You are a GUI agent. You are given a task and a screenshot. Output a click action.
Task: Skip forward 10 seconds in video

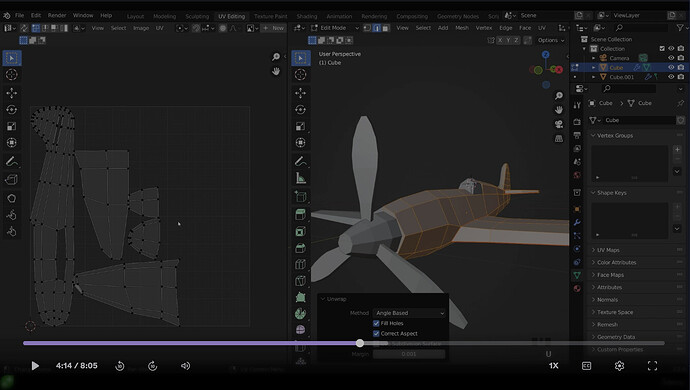pyautogui.click(x=153, y=366)
